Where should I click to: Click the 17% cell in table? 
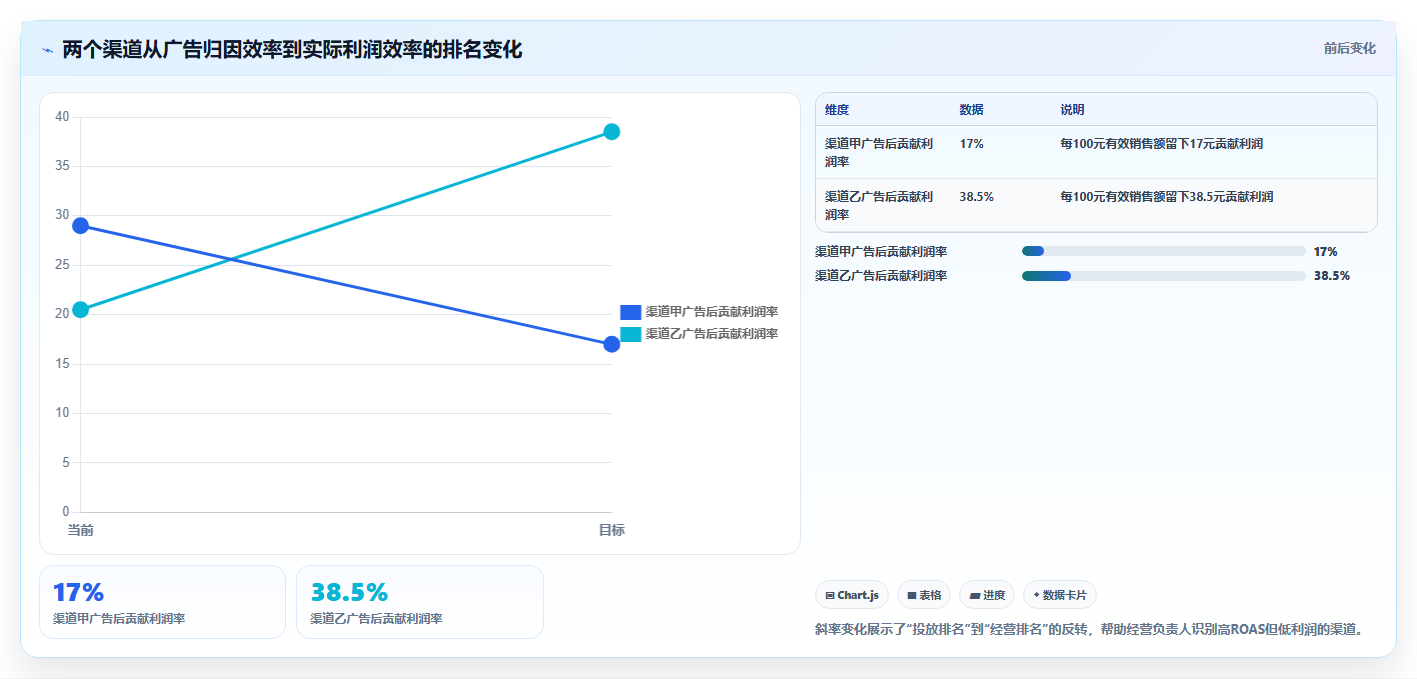(x=971, y=144)
